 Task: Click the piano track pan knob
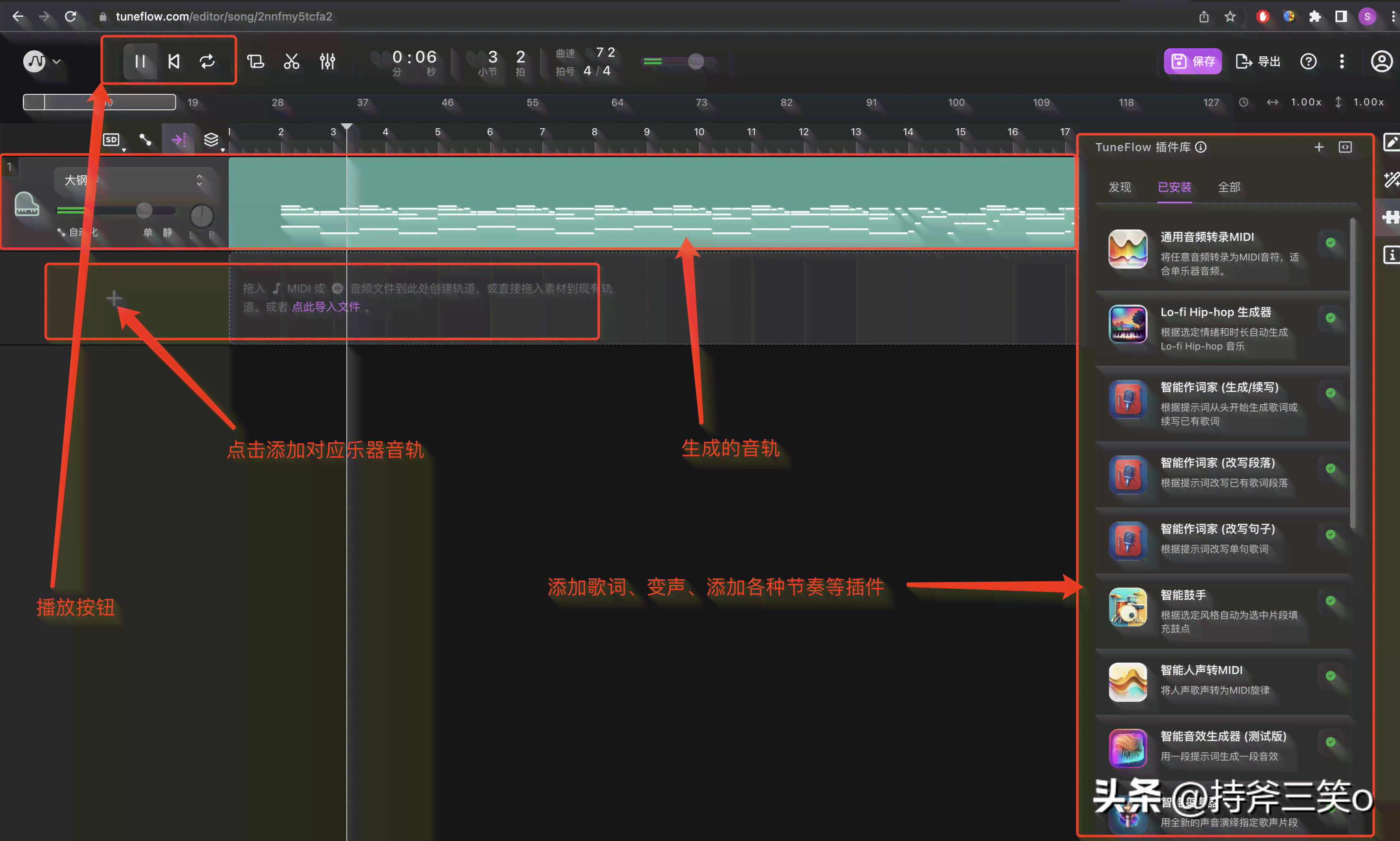201,215
